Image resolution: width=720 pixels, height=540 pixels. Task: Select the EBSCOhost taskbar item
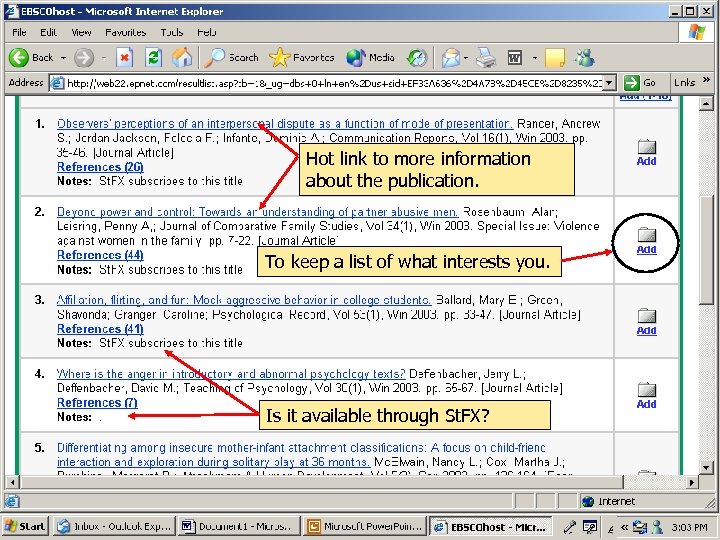[x=490, y=526]
